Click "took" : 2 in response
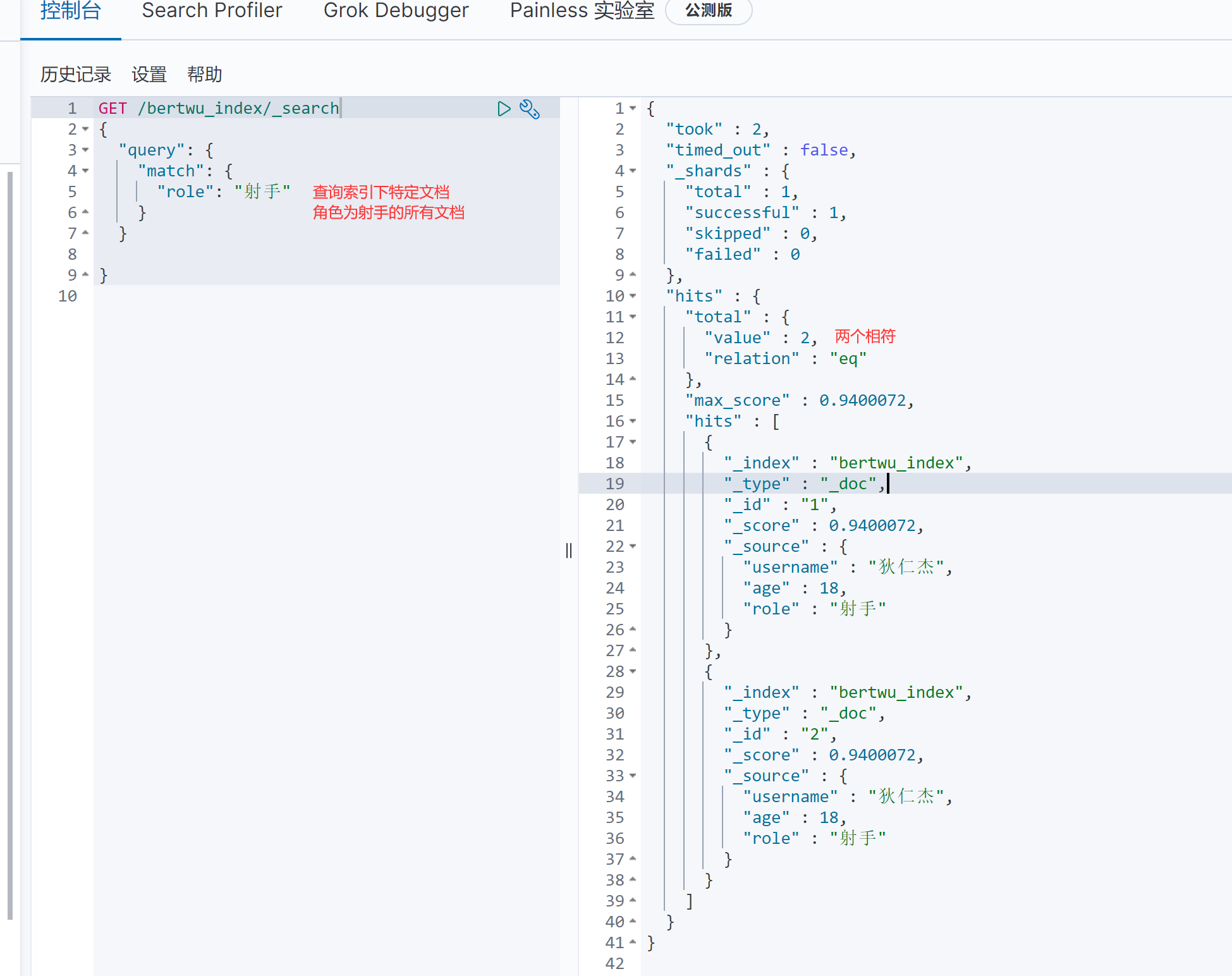1232x976 pixels. click(717, 130)
